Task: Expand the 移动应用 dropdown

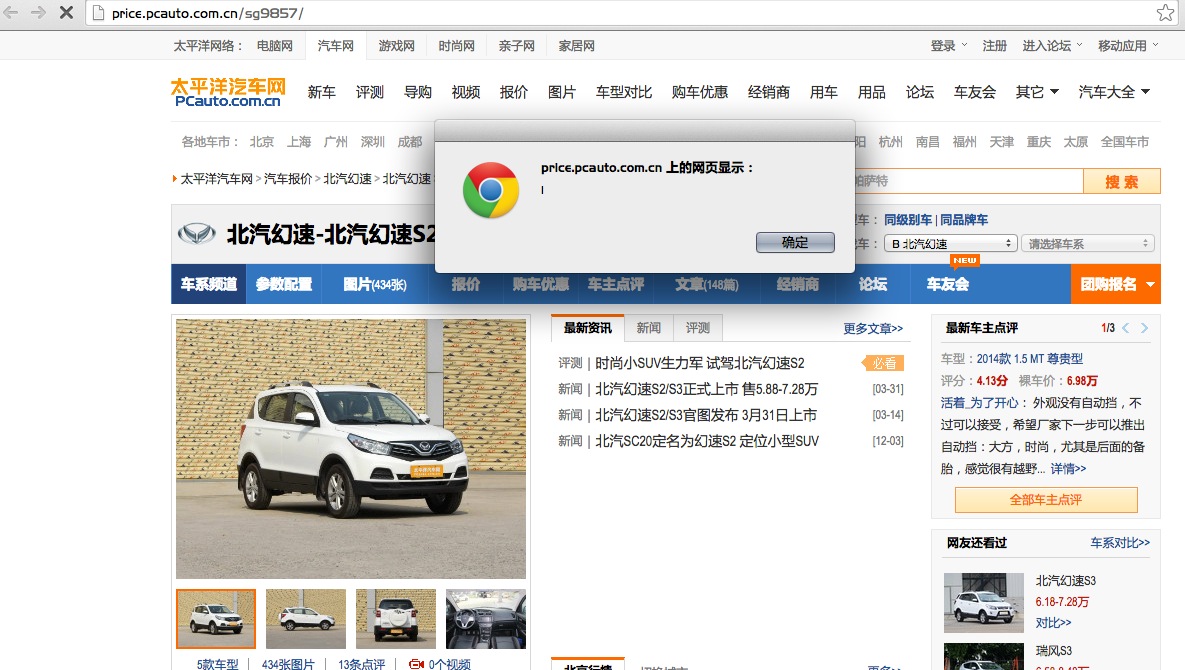Action: 1128,46
